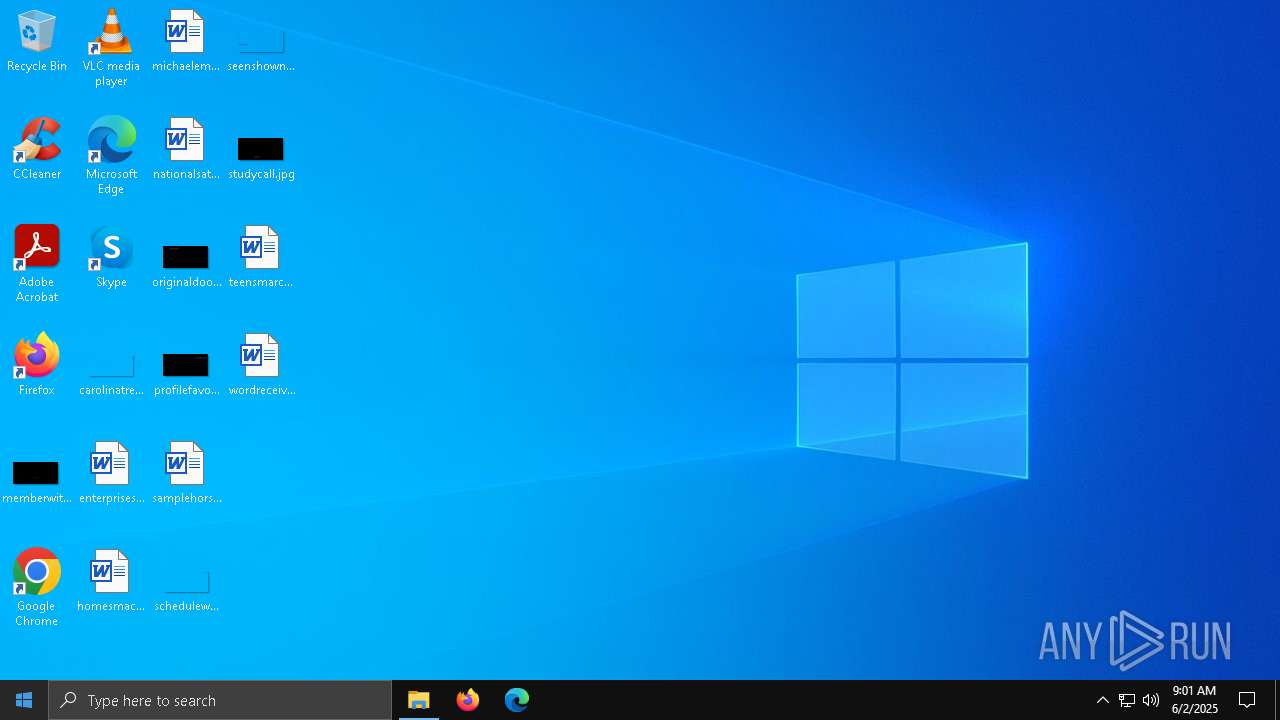This screenshot has width=1280, height=720.
Task: Open the volume control icon
Action: (x=1151, y=700)
